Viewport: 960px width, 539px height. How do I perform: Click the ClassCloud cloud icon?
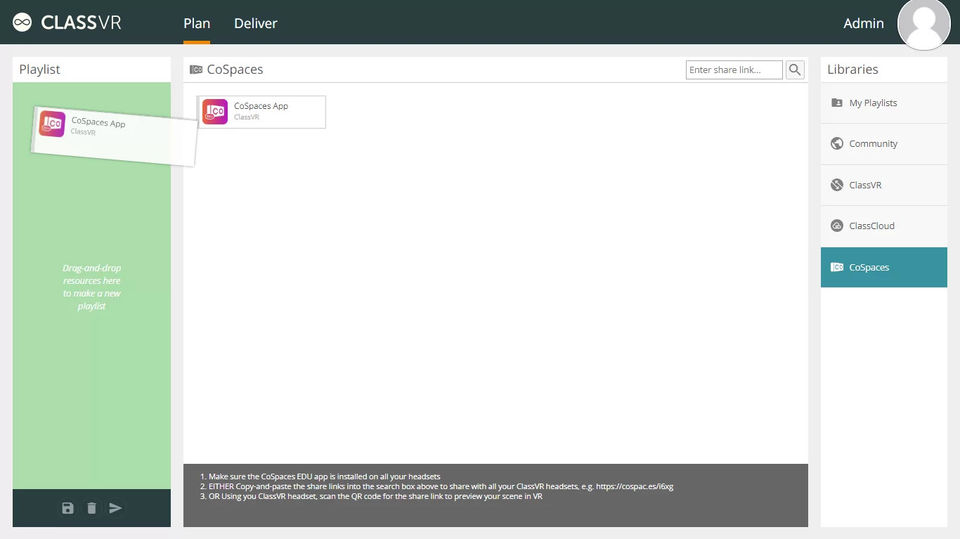coord(836,225)
